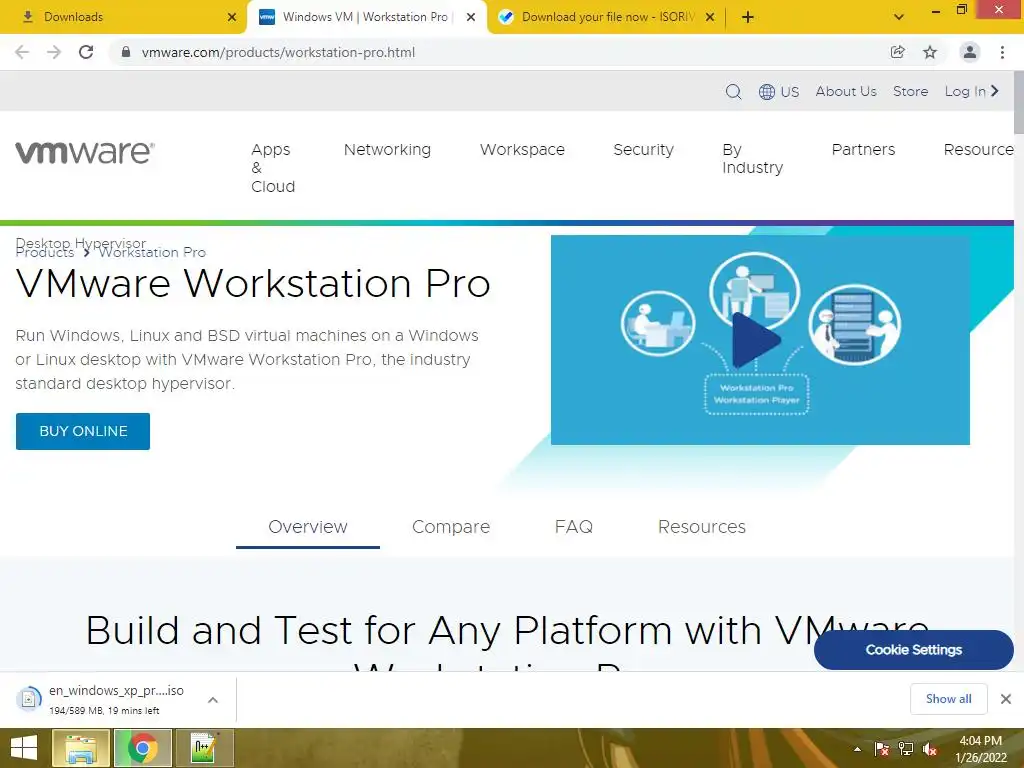Click the taskbar clock showing 4:04 PM
The width and height of the screenshot is (1024, 768).
click(x=980, y=749)
